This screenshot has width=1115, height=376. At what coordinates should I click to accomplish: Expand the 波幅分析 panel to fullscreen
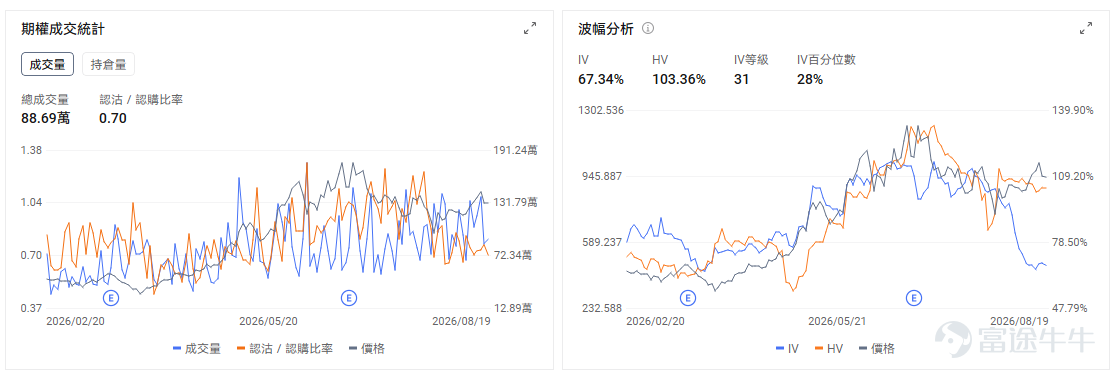click(x=1086, y=28)
